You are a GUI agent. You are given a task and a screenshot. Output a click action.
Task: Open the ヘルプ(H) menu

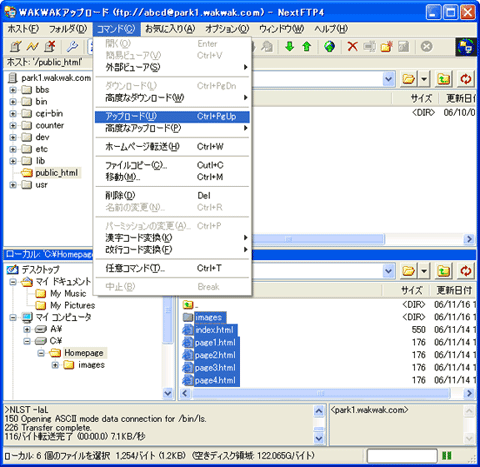[x=331, y=29]
